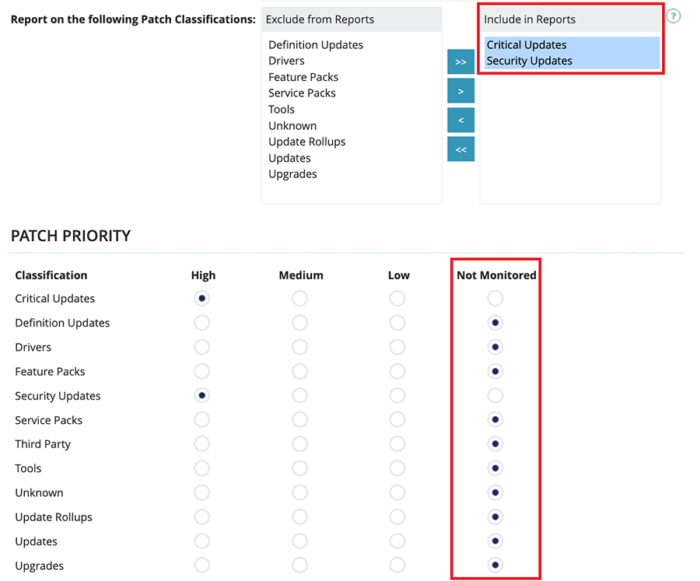Select Feature Packs in the Exclude list

pyautogui.click(x=303, y=77)
